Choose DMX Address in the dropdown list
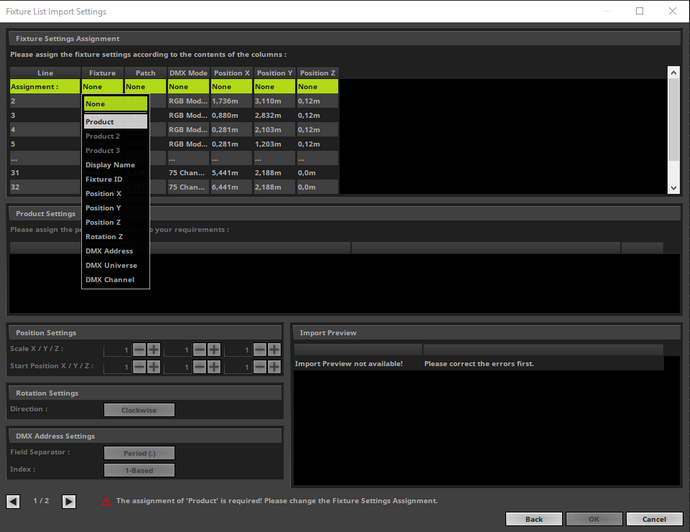Image resolution: width=690 pixels, height=532 pixels. [116, 251]
